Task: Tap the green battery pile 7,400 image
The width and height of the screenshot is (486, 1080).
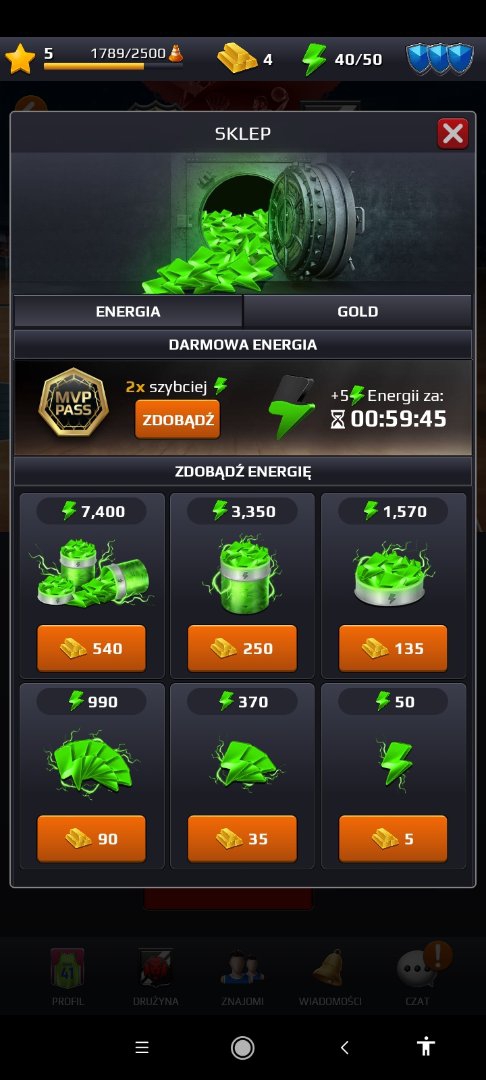Action: 92,574
